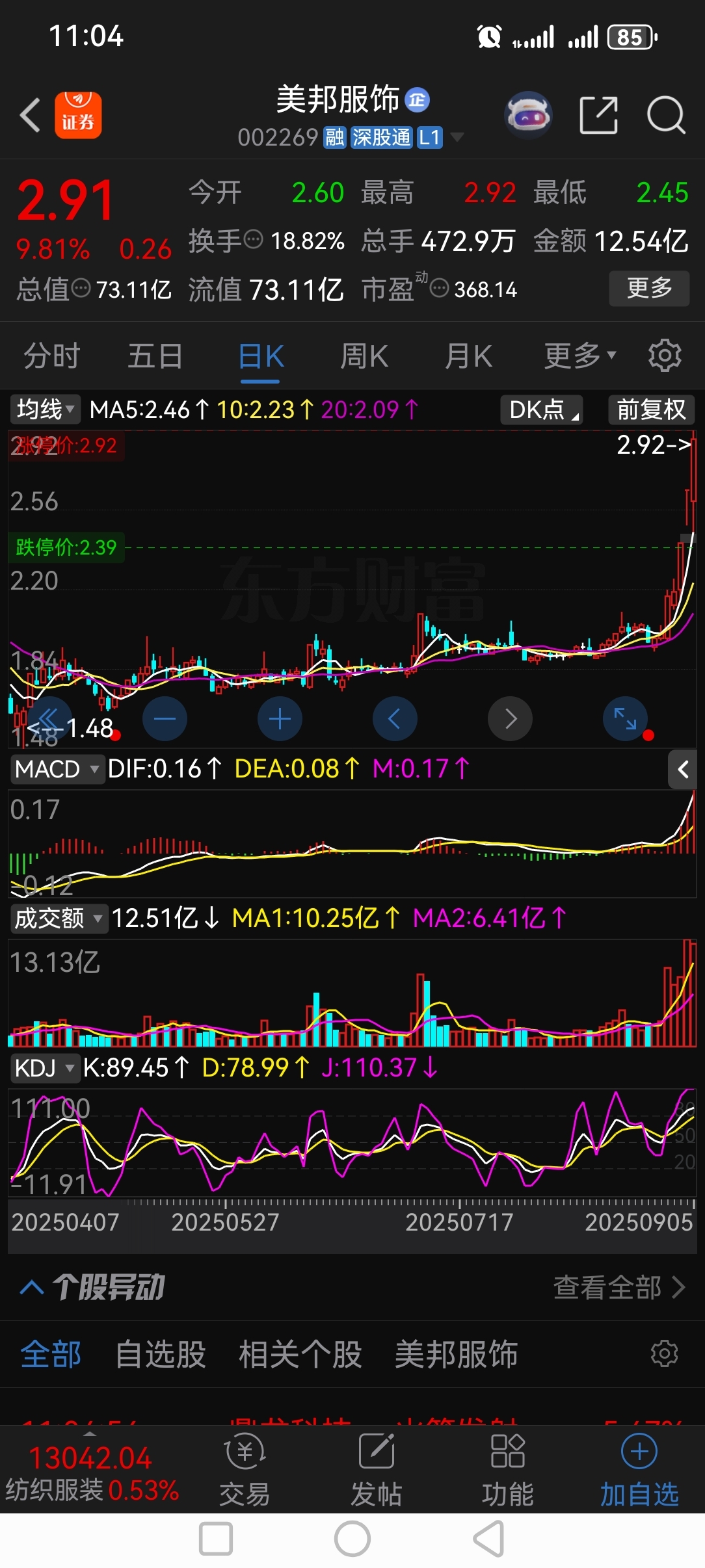The width and height of the screenshot is (705, 1568).
Task: Open chart settings gear icon
Action: (x=665, y=356)
